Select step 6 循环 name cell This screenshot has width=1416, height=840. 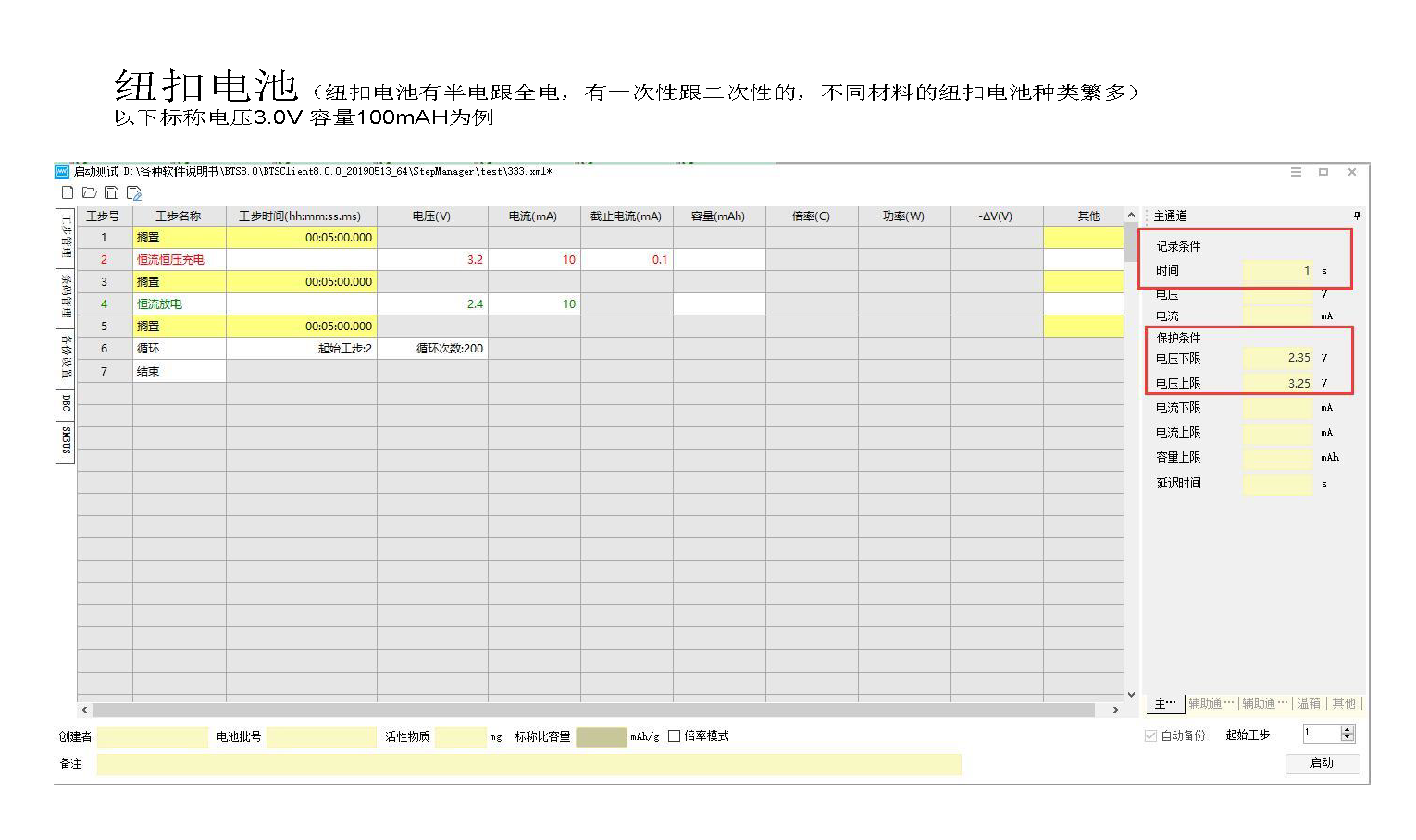click(x=180, y=349)
